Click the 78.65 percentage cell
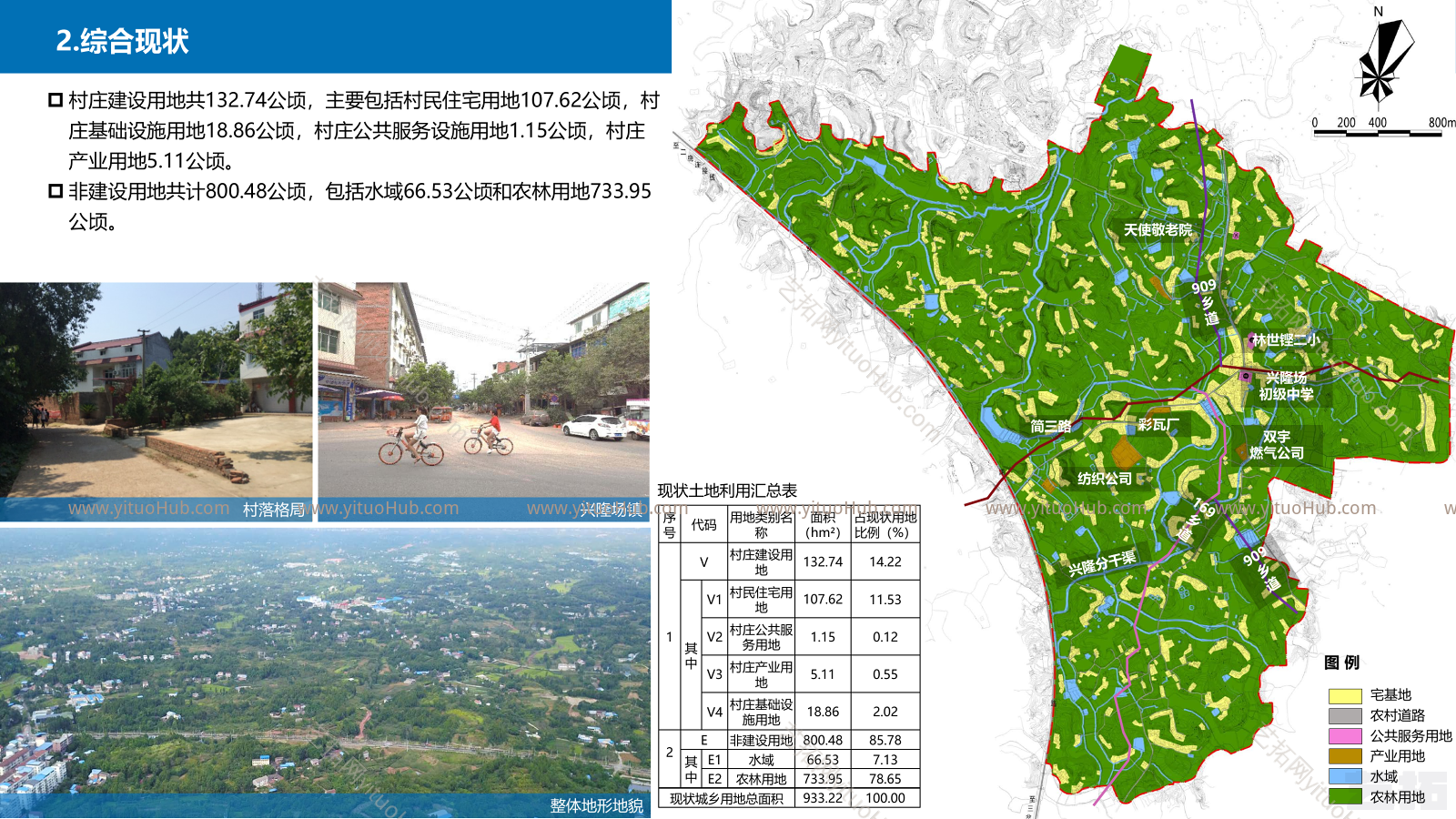The image size is (1456, 819). (885, 779)
